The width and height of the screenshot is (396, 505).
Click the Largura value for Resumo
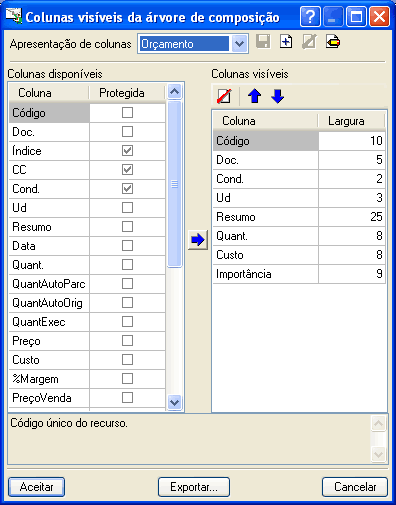[352, 217]
